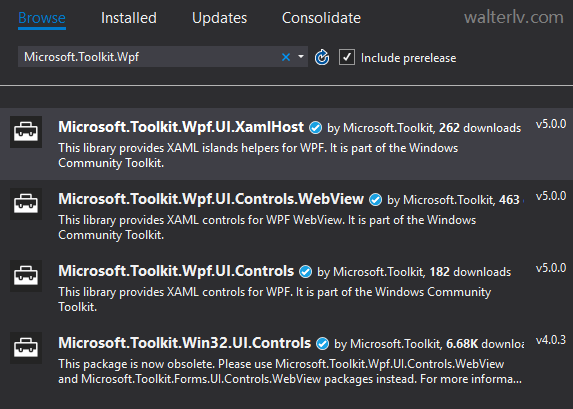Switch to the Installed tab
The image size is (573, 409).
click(129, 18)
